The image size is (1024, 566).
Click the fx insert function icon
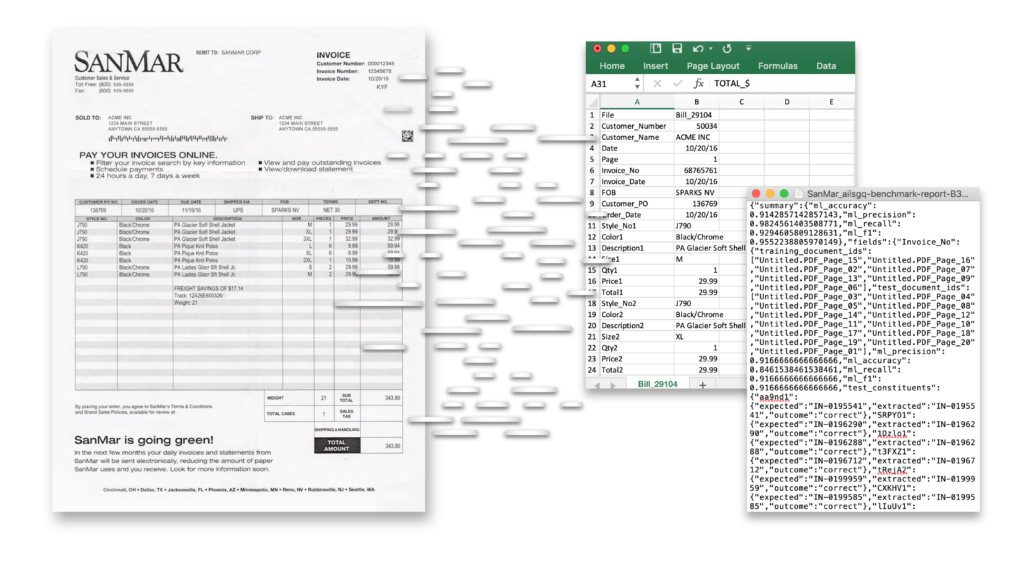[699, 84]
